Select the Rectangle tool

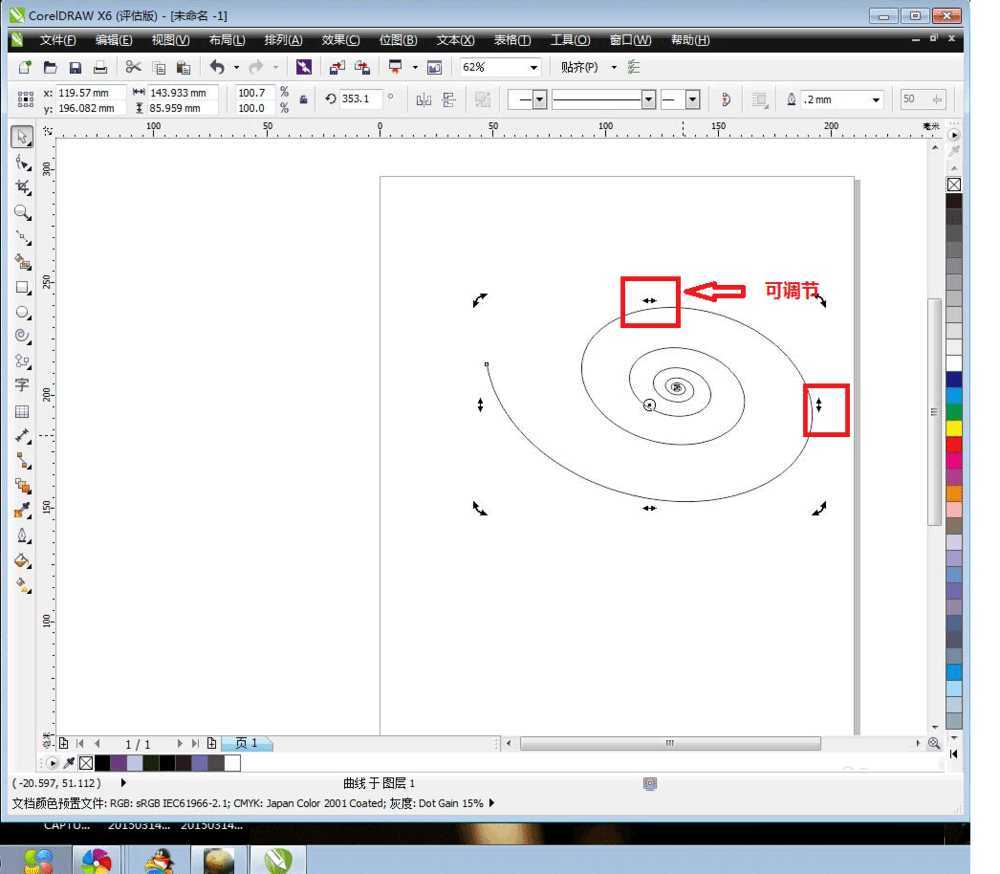pyautogui.click(x=22, y=288)
